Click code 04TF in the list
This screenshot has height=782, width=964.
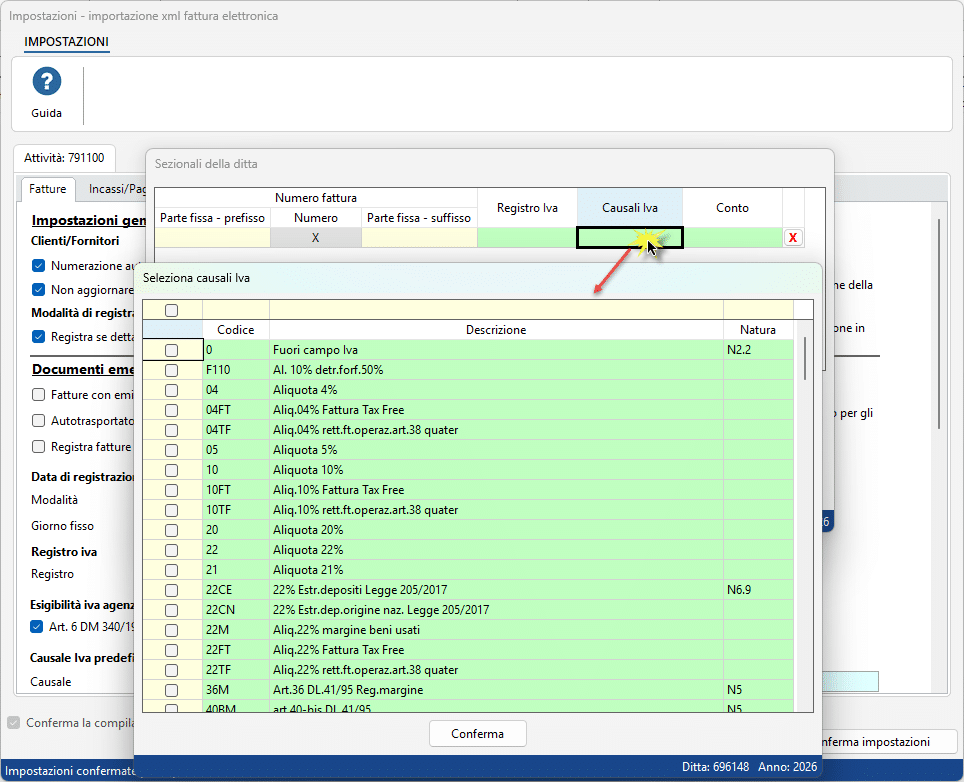click(219, 430)
